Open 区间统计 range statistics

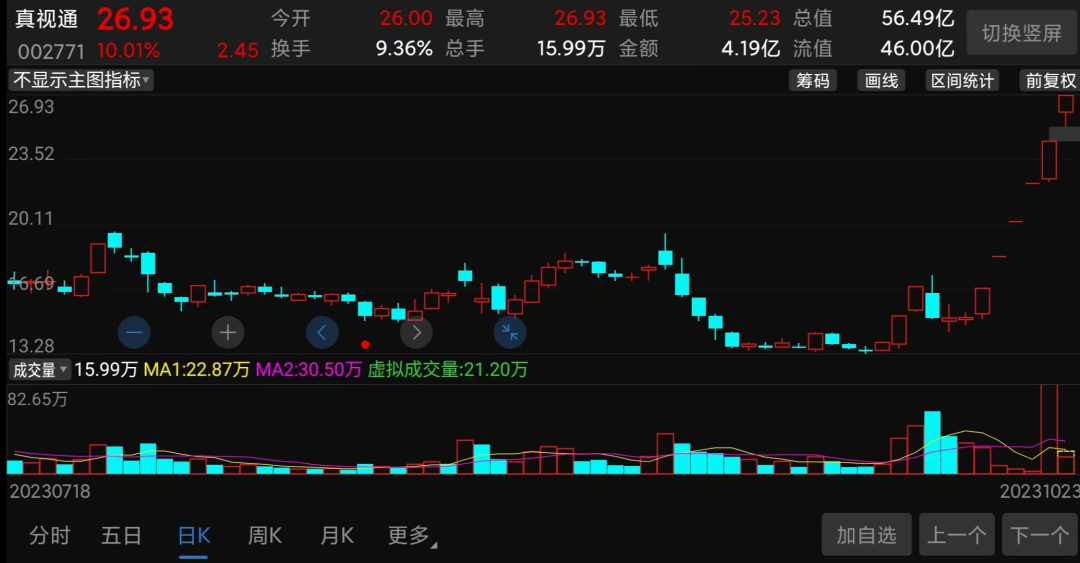pyautogui.click(x=962, y=81)
